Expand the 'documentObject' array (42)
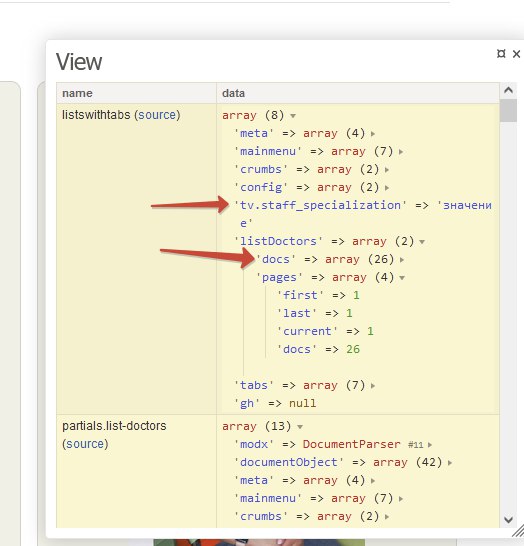 450,463
